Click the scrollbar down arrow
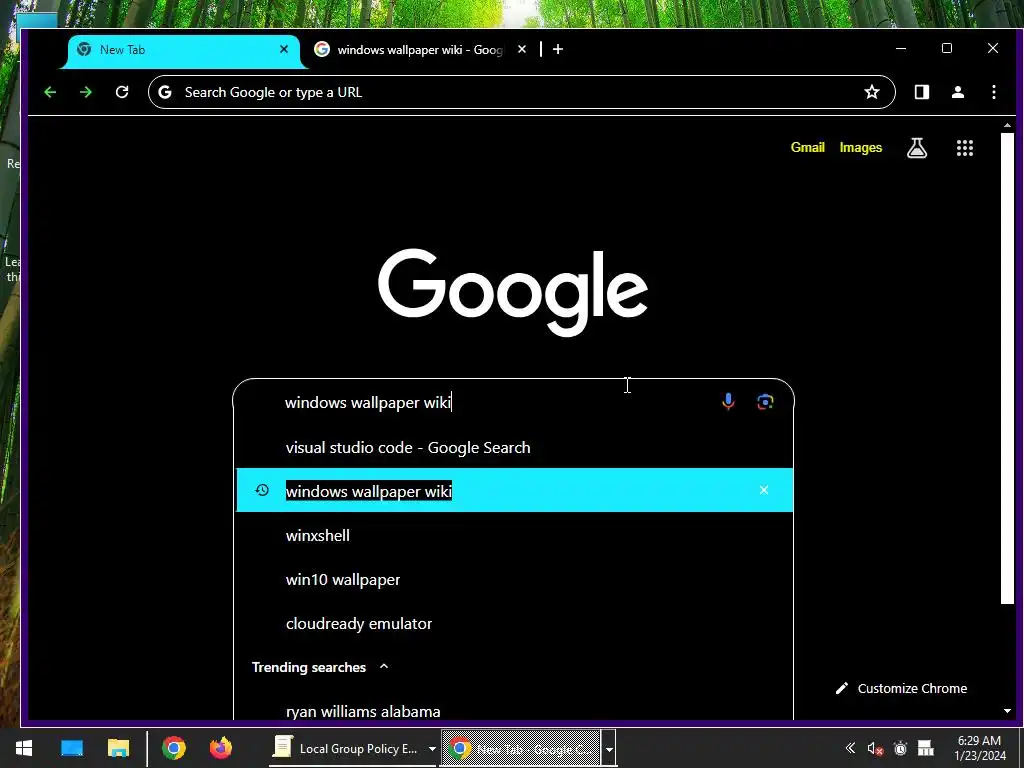Image resolution: width=1024 pixels, height=768 pixels. tap(1007, 711)
